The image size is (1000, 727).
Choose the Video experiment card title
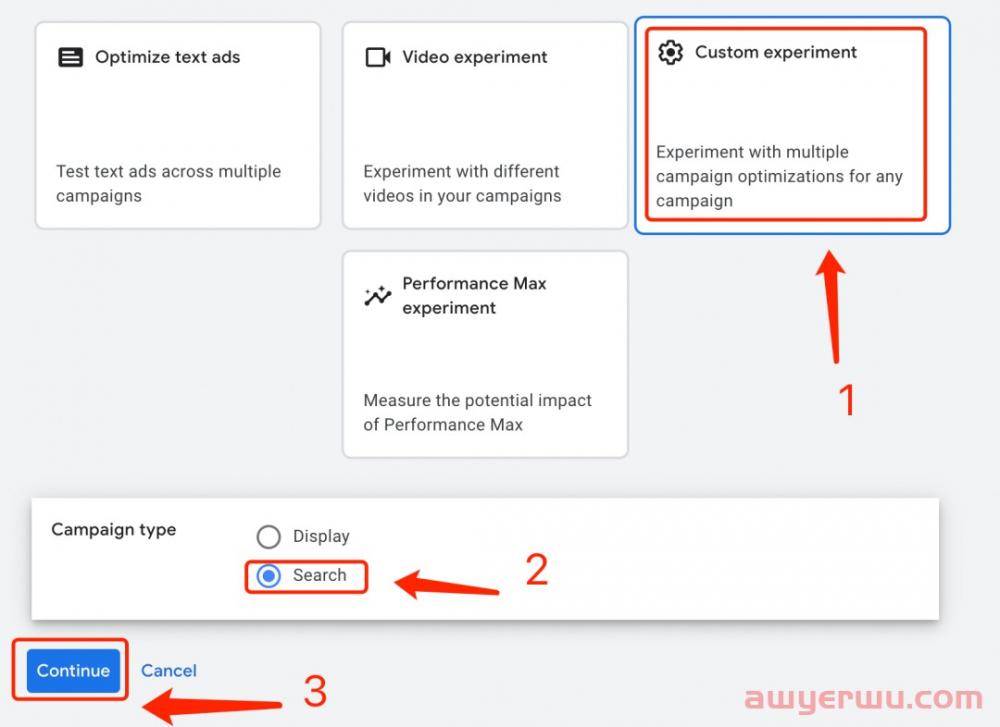474,57
